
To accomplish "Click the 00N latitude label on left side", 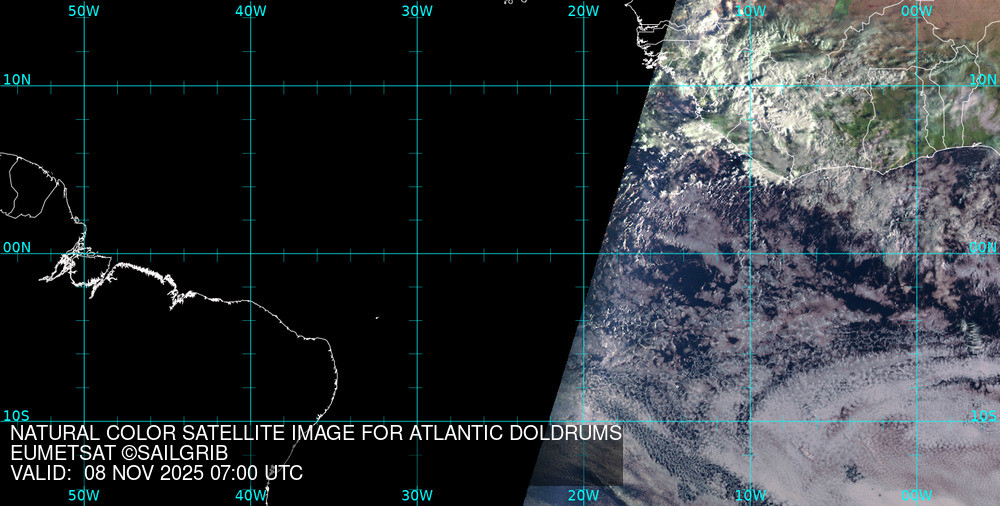I will (17, 247).
